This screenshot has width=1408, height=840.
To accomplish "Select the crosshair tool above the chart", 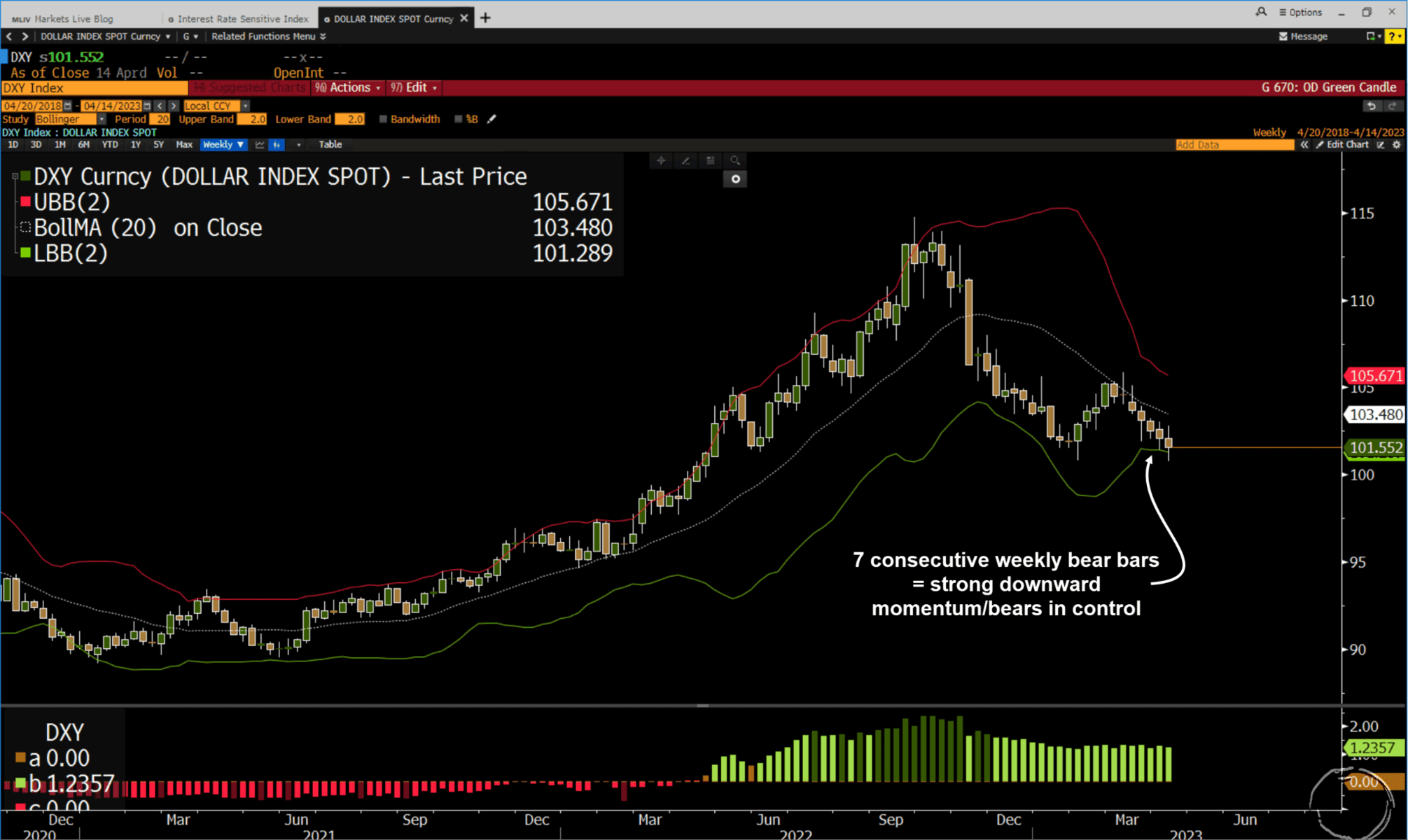I will [660, 161].
